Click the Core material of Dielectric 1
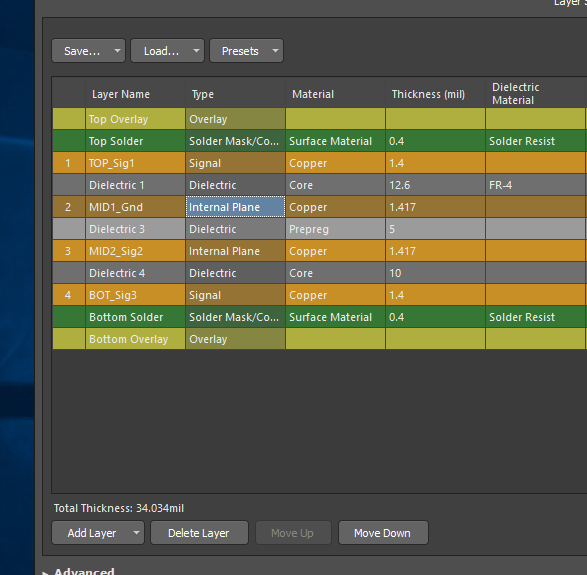Screen dimensions: 587x575 click(335, 185)
